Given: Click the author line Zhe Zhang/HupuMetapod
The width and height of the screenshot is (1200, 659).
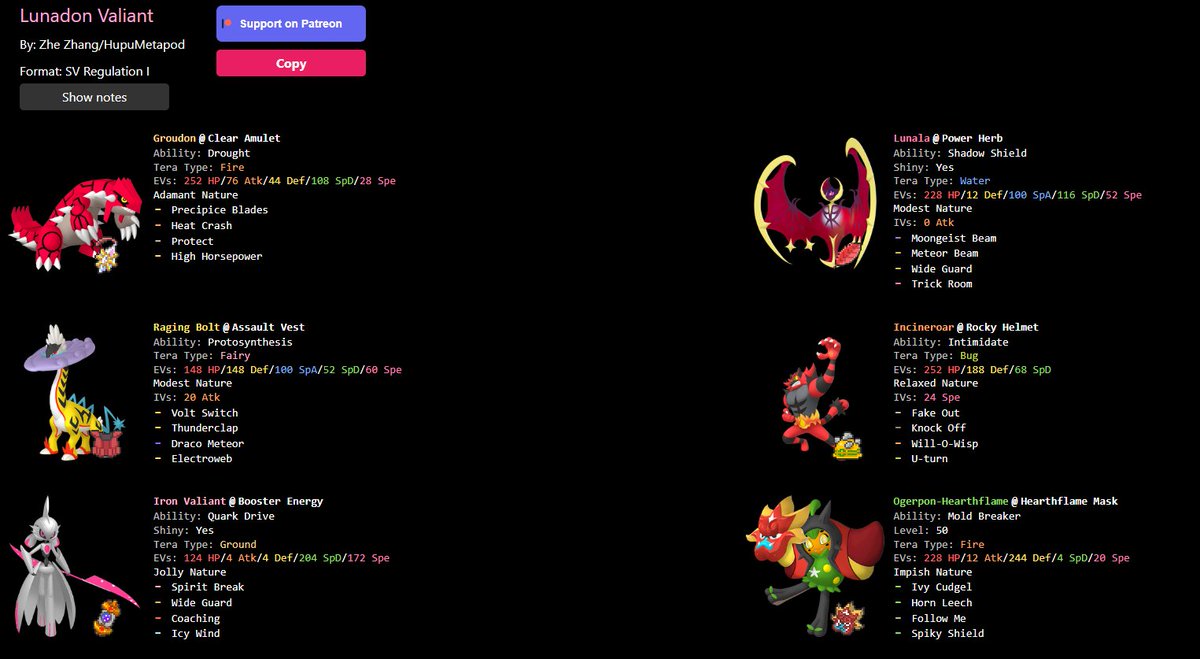Looking at the screenshot, I should [102, 45].
